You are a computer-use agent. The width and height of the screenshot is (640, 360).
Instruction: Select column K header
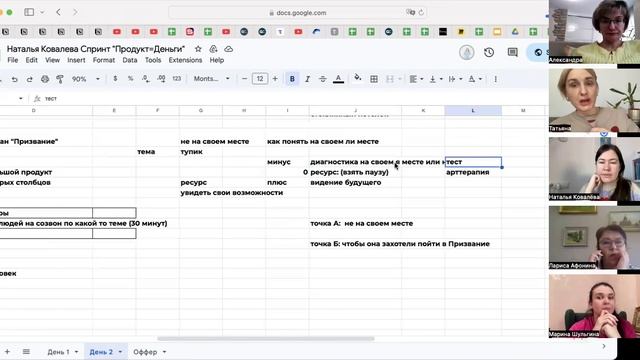tap(423, 111)
